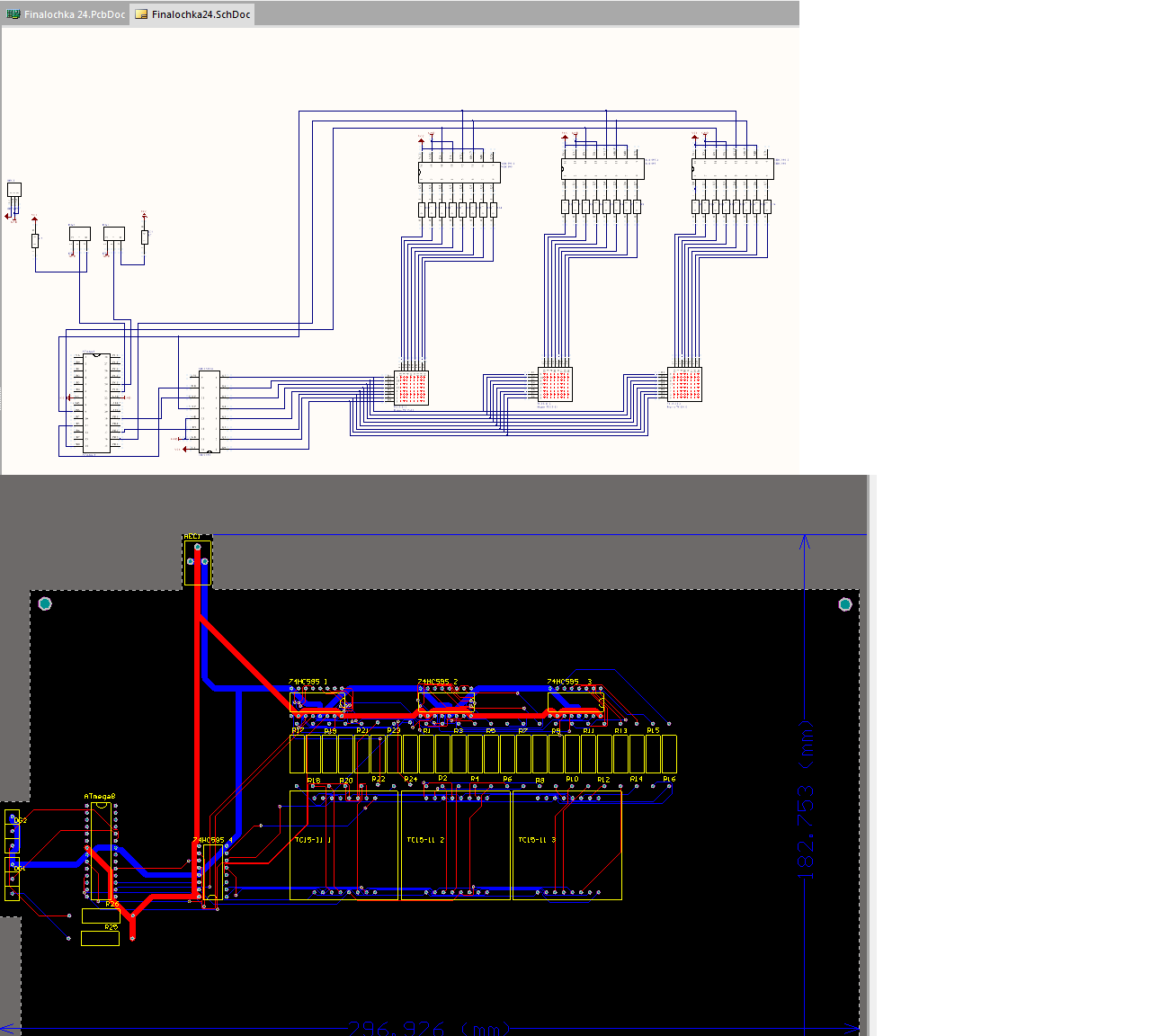This screenshot has height=1036, width=1151.
Task: Click the power connector footprint above the board
Action: 198,562
